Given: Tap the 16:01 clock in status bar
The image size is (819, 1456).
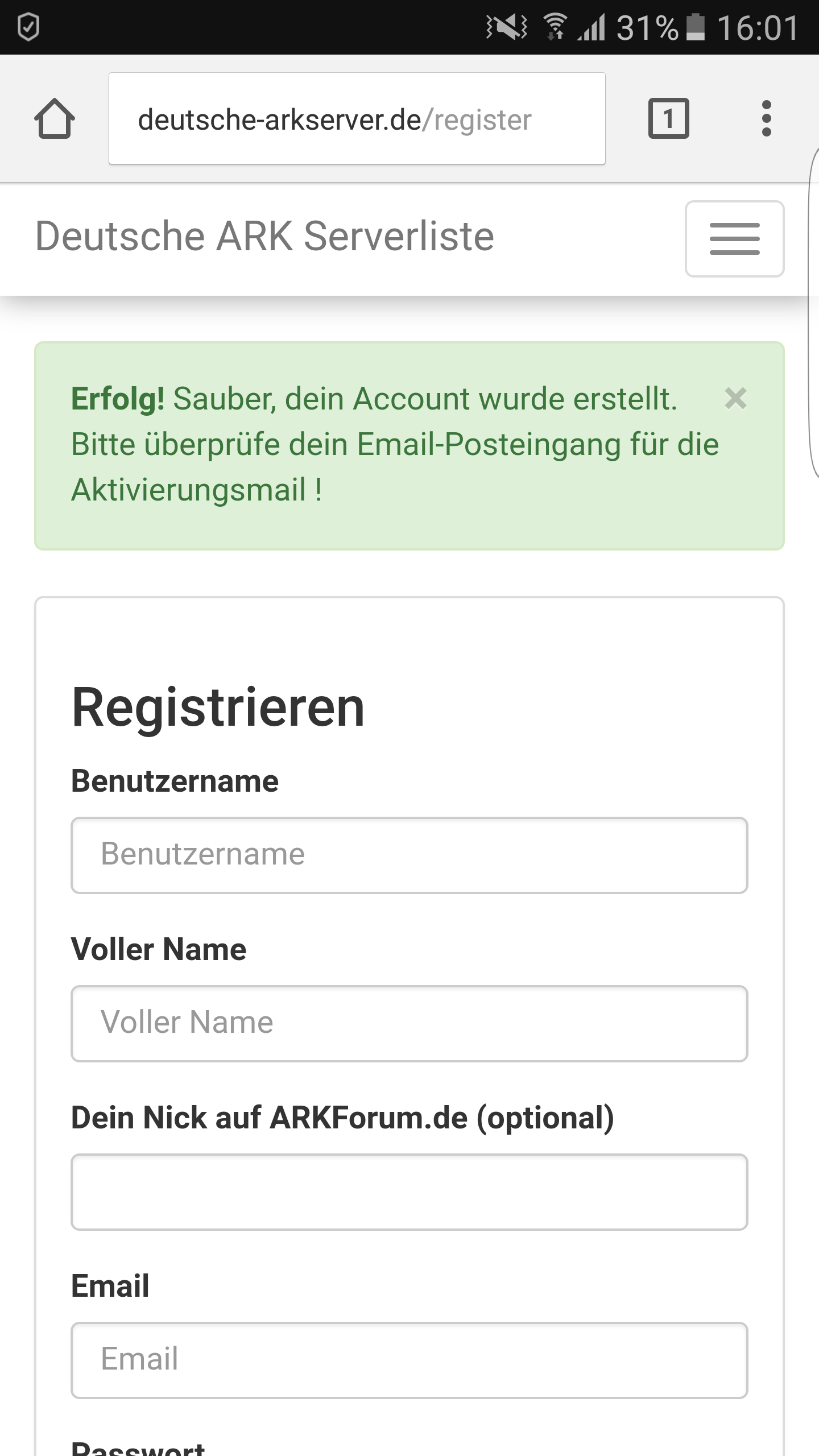Looking at the screenshot, I should 758,27.
